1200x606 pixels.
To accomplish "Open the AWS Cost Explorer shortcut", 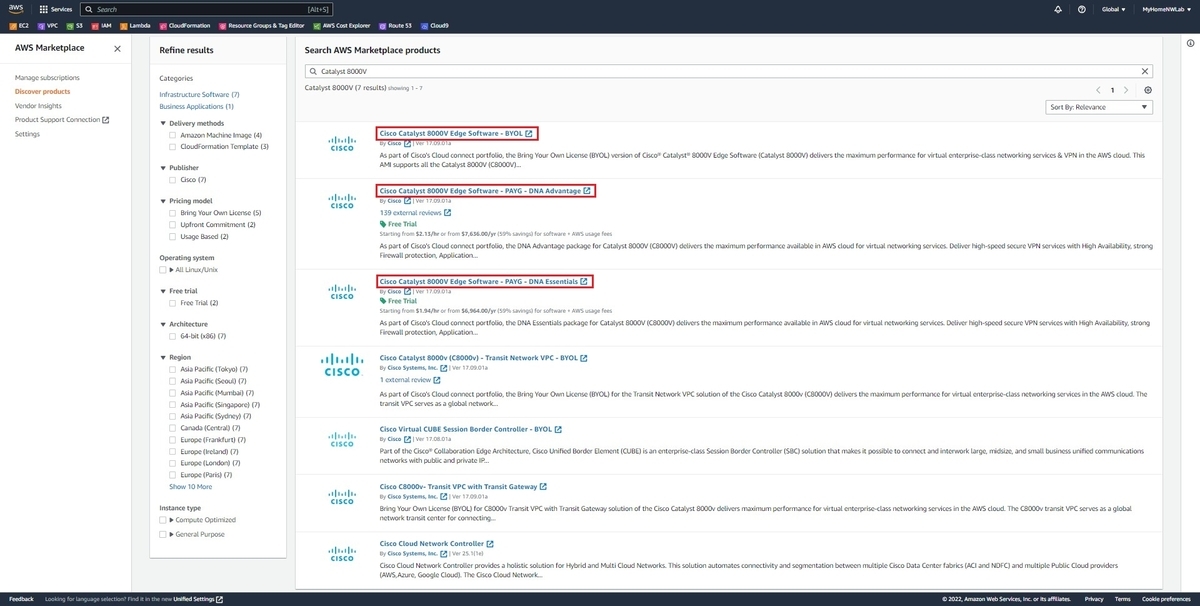I will point(344,25).
